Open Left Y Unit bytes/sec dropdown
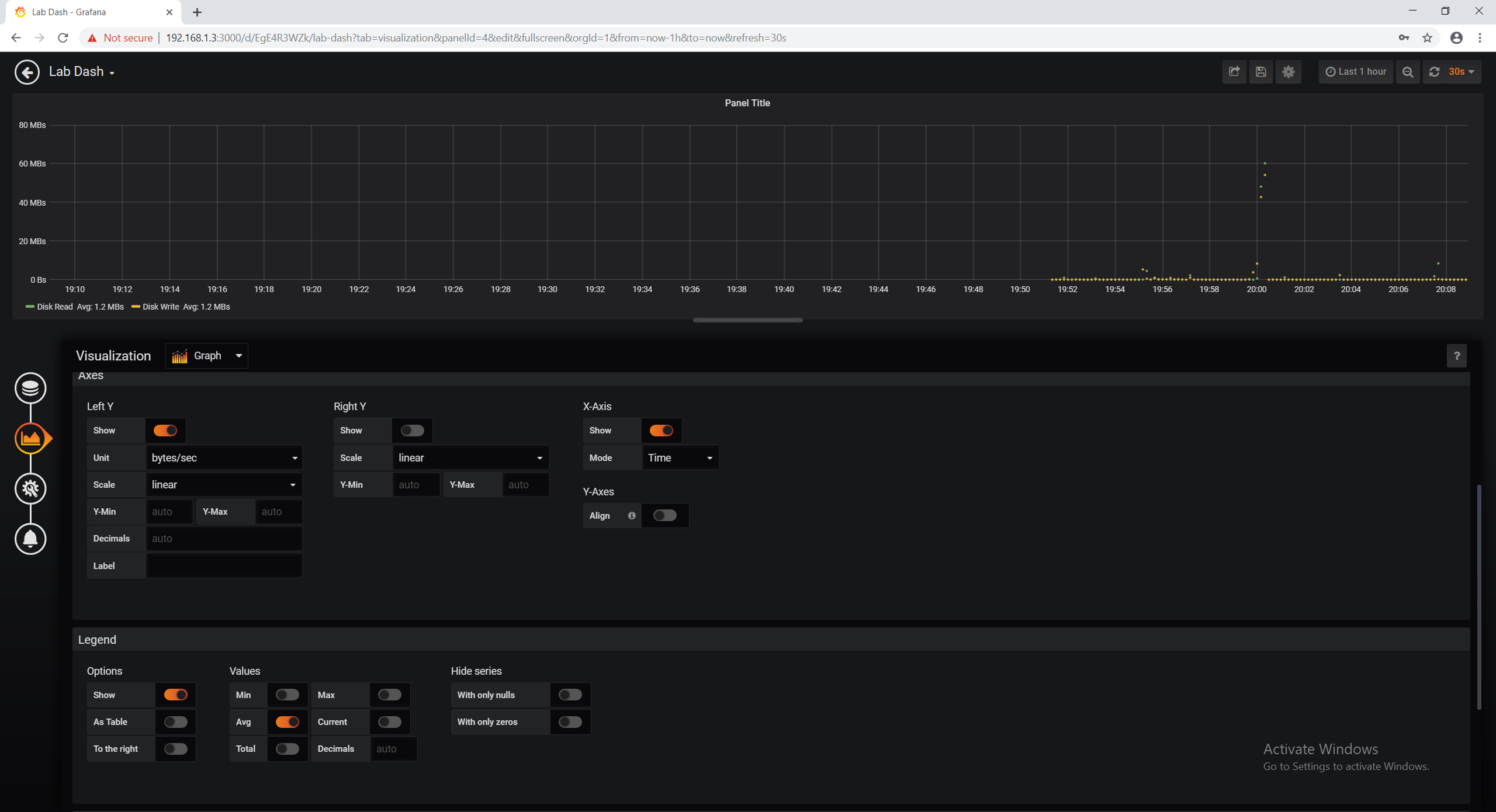Screen dimensions: 1496x812 click(x=224, y=458)
